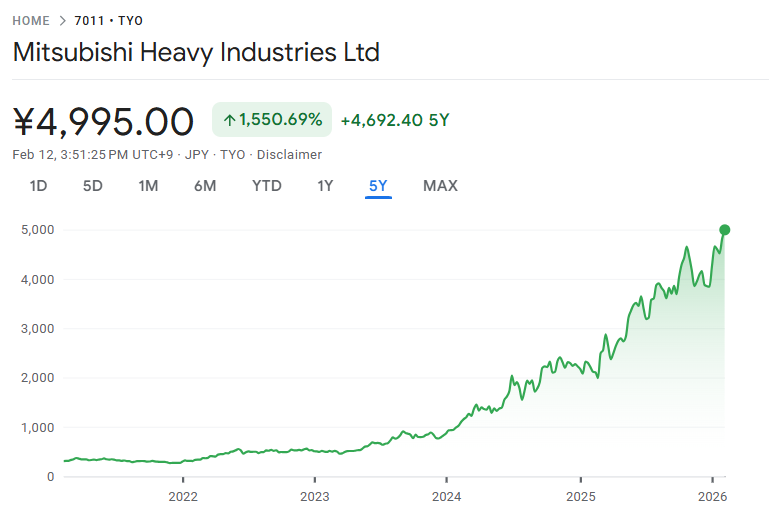The width and height of the screenshot is (769, 518).
Task: View the 1Y chart range
Action: coord(325,185)
